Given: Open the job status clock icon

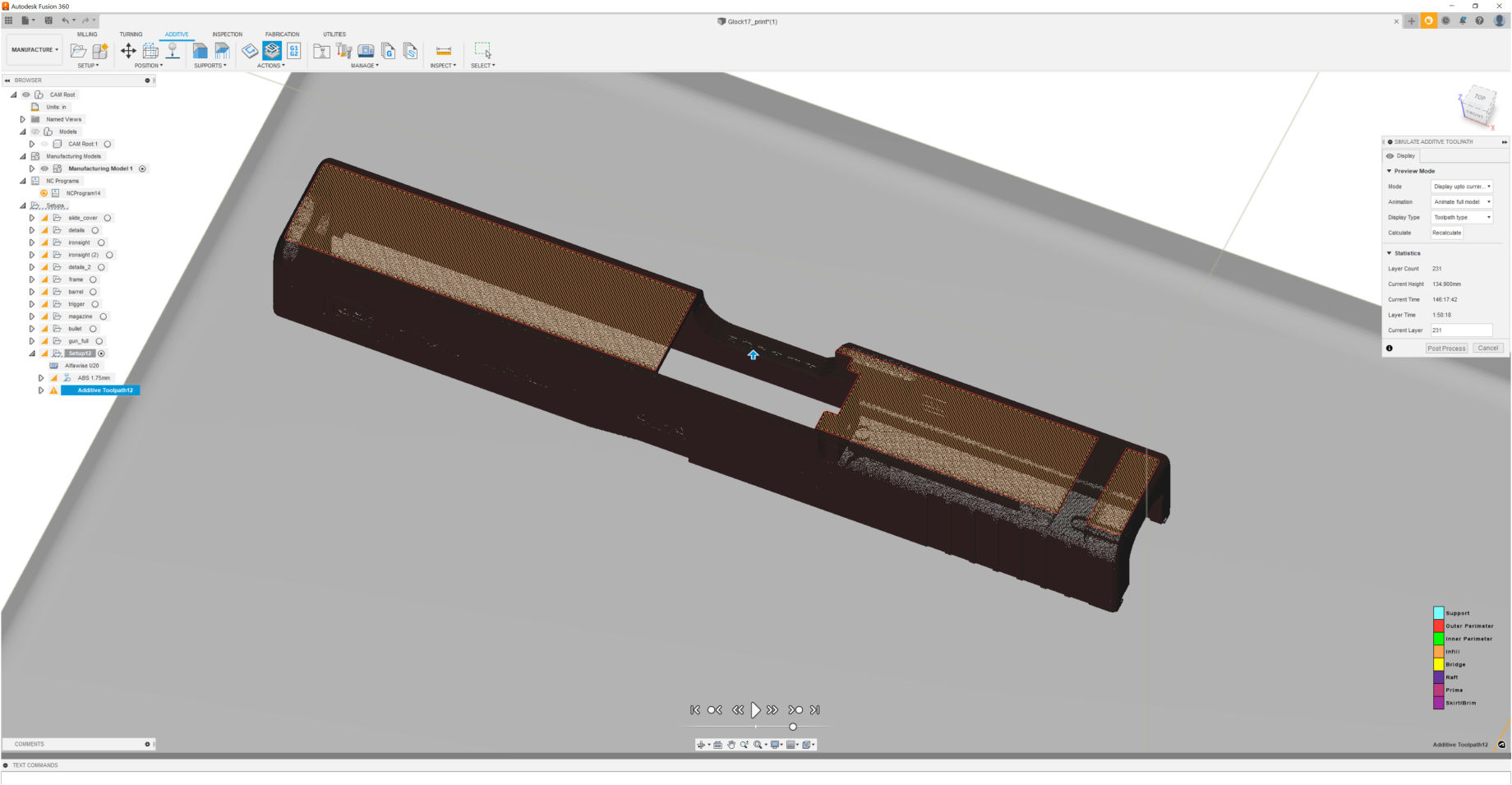Looking at the screenshot, I should click(x=1446, y=21).
